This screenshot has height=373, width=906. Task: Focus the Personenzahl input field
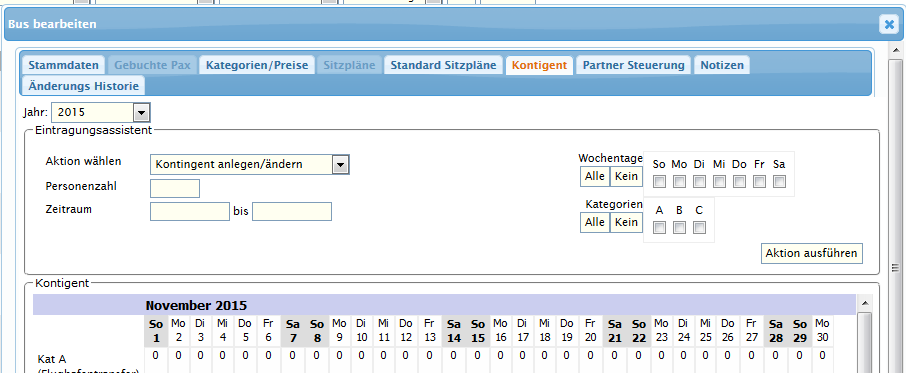(175, 188)
